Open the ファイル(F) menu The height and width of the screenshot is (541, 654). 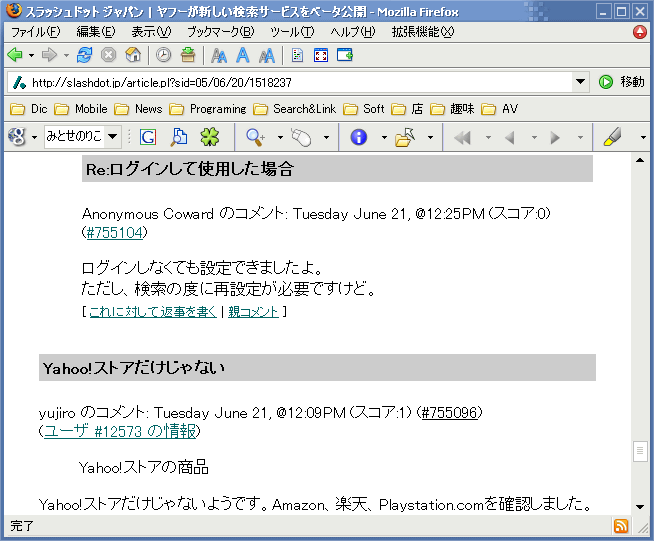35,32
